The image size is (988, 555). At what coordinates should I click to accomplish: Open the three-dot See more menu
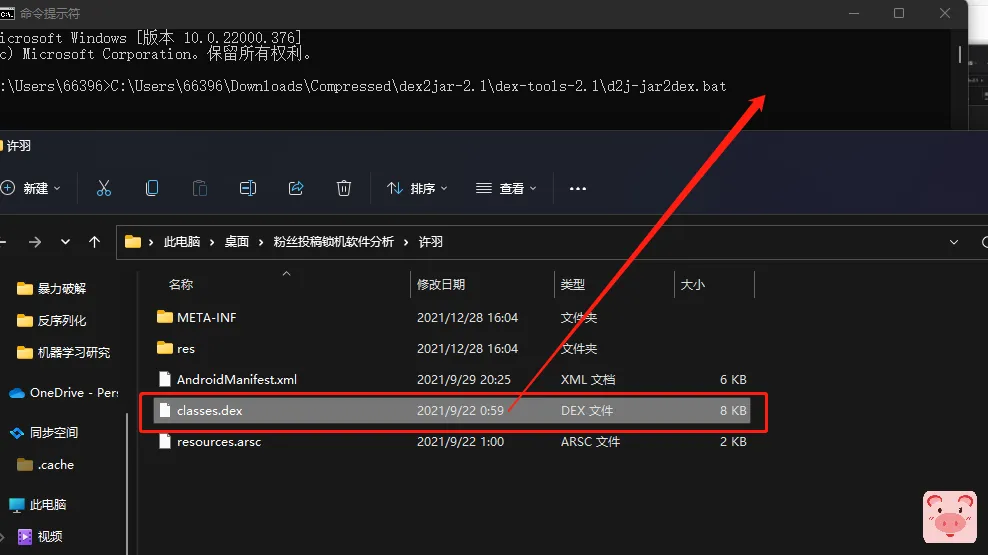(x=578, y=188)
